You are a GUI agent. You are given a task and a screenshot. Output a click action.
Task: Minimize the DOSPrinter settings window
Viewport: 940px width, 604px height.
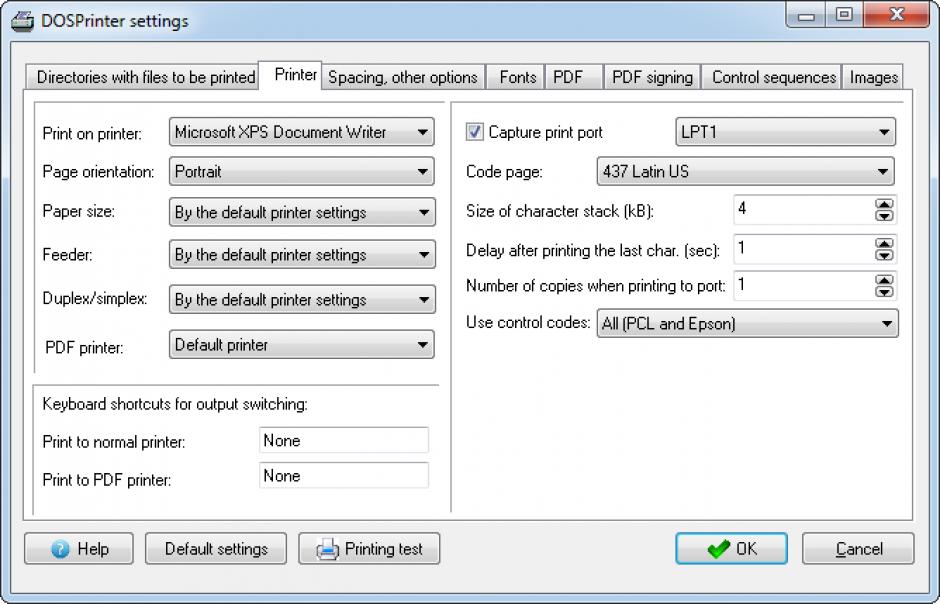coord(806,15)
